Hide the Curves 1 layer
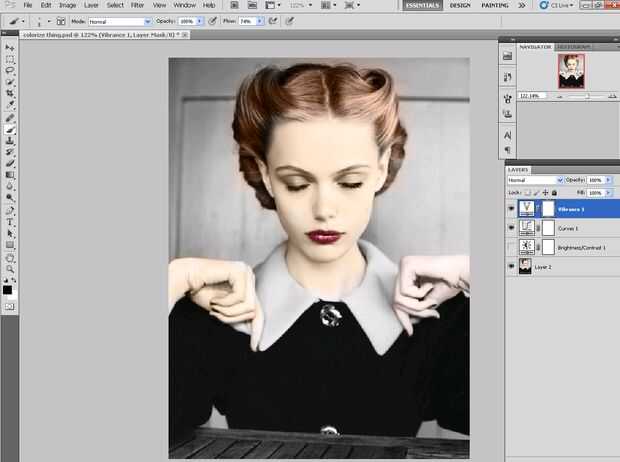620x462 pixels. click(x=511, y=228)
